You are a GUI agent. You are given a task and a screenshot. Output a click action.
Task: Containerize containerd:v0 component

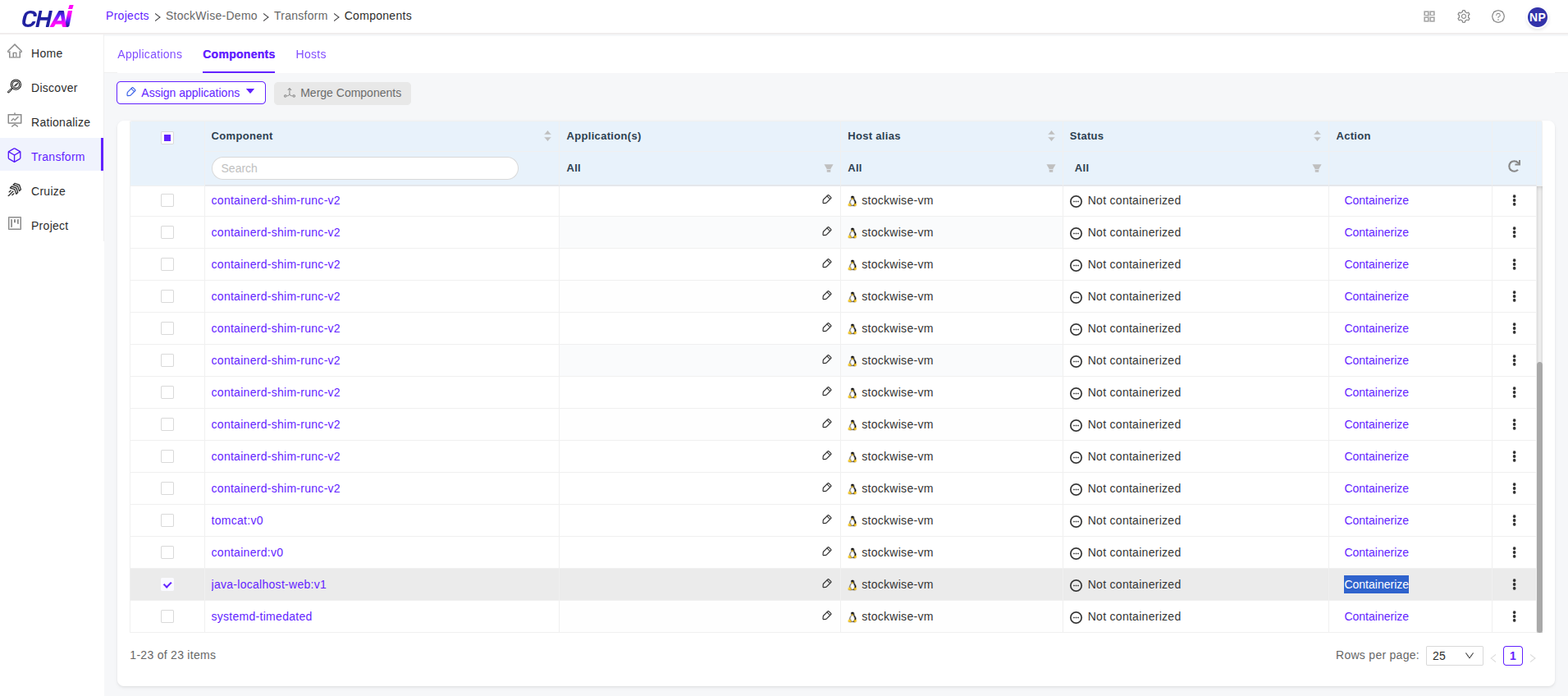(x=1376, y=552)
